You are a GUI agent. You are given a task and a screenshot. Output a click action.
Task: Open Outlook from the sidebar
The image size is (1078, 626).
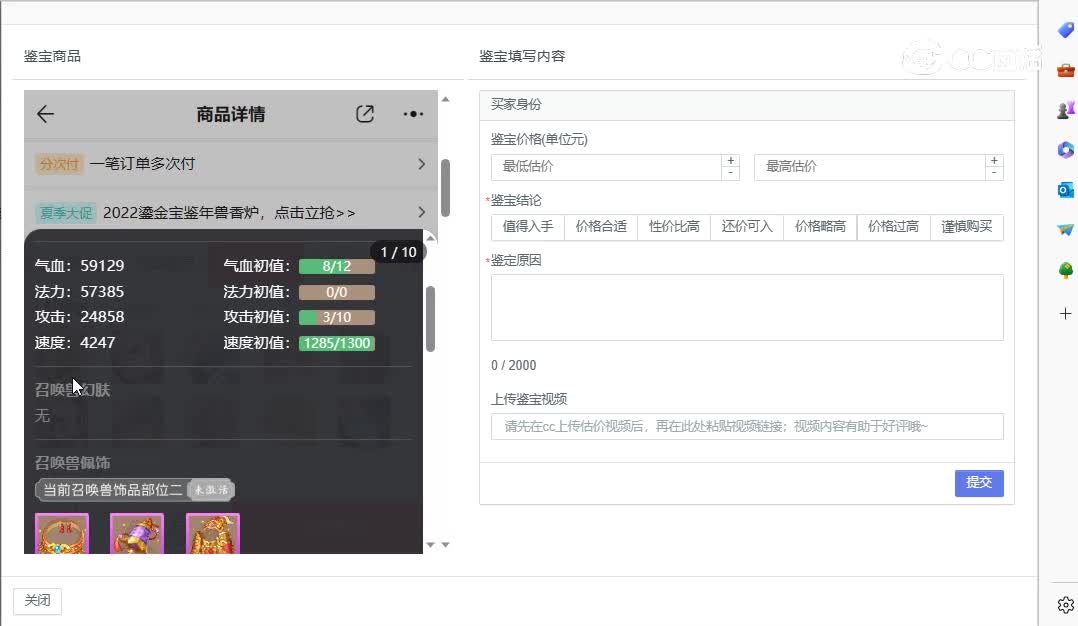(x=1064, y=190)
